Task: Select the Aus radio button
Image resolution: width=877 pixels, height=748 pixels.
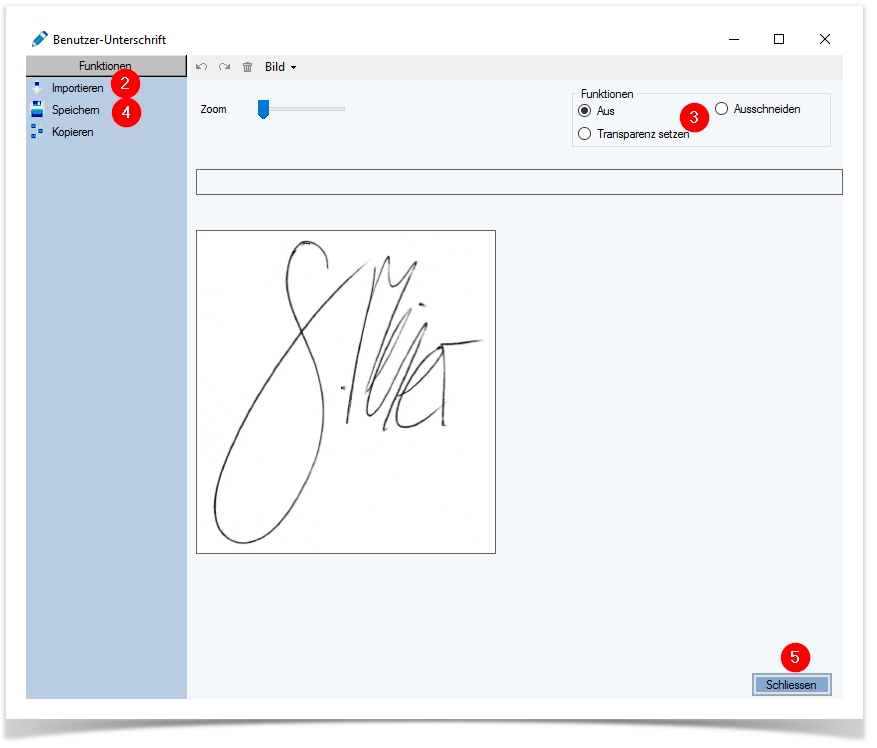Action: 584,111
